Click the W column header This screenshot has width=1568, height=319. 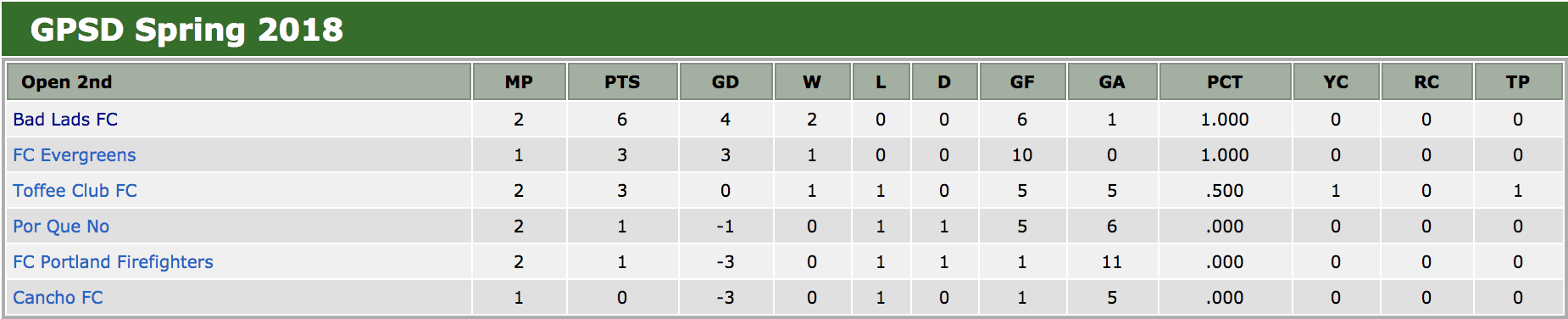click(812, 82)
